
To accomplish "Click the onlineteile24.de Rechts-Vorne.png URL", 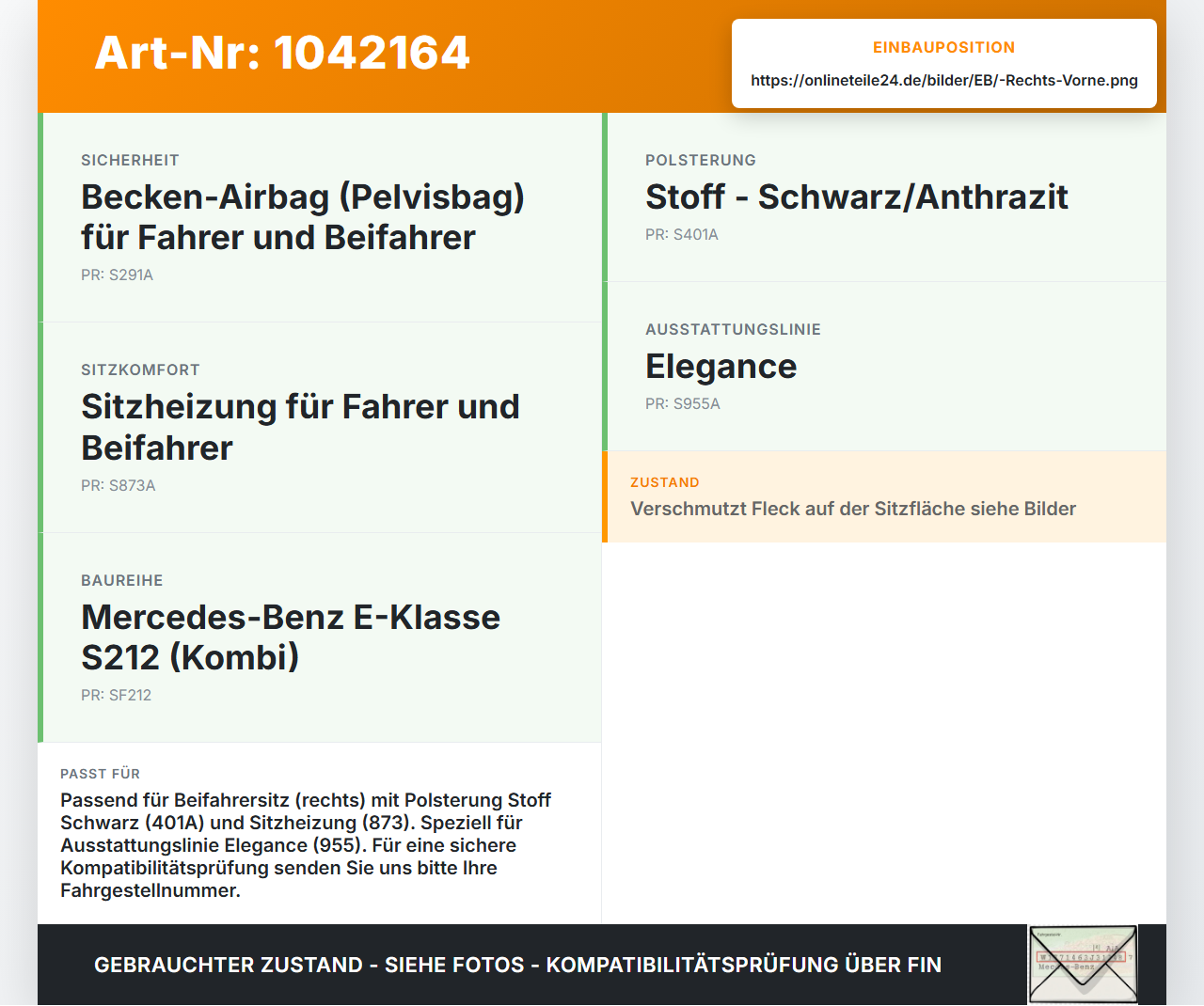I will 944,80.
